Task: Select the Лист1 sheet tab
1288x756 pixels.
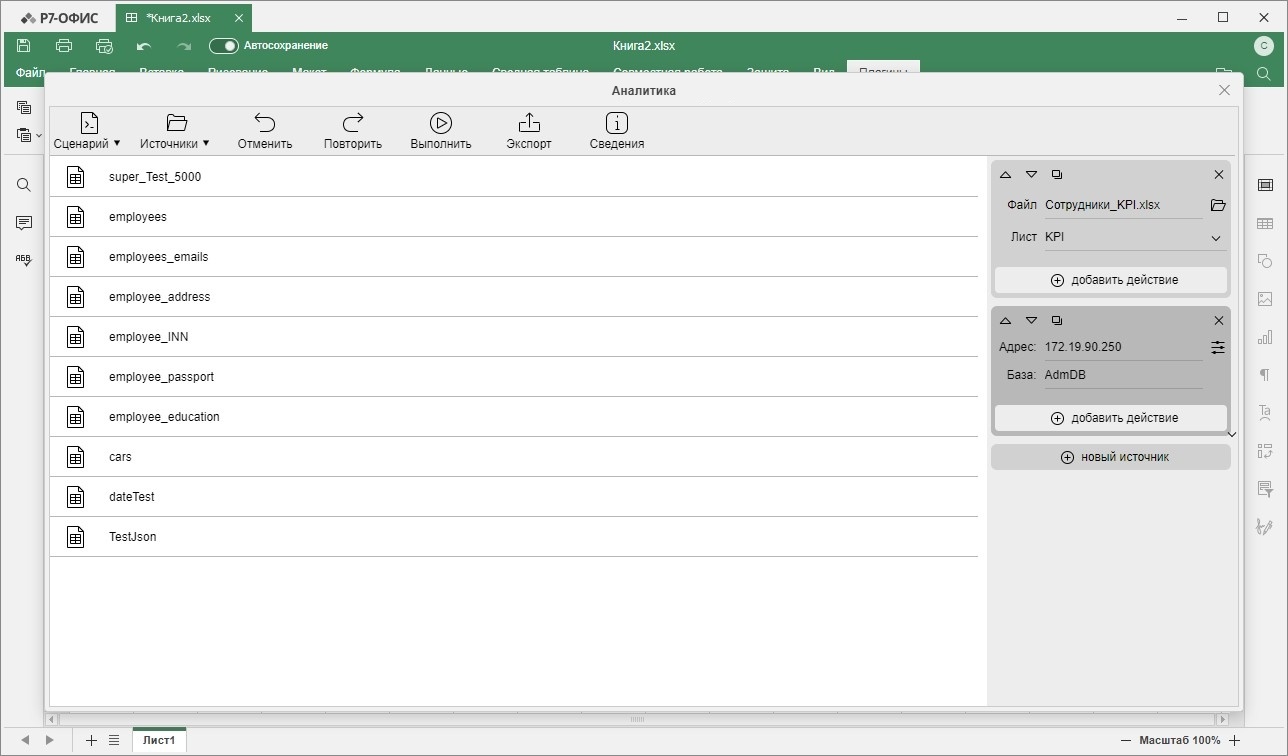Action: pos(159,740)
